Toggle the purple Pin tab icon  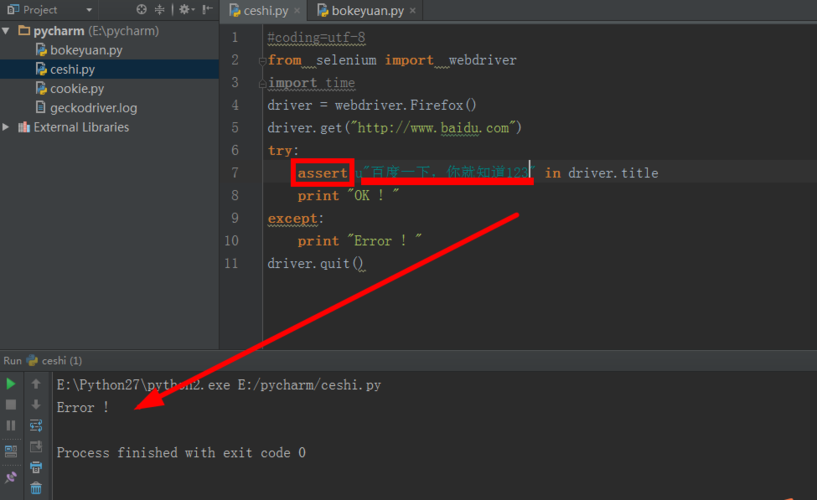(10, 477)
